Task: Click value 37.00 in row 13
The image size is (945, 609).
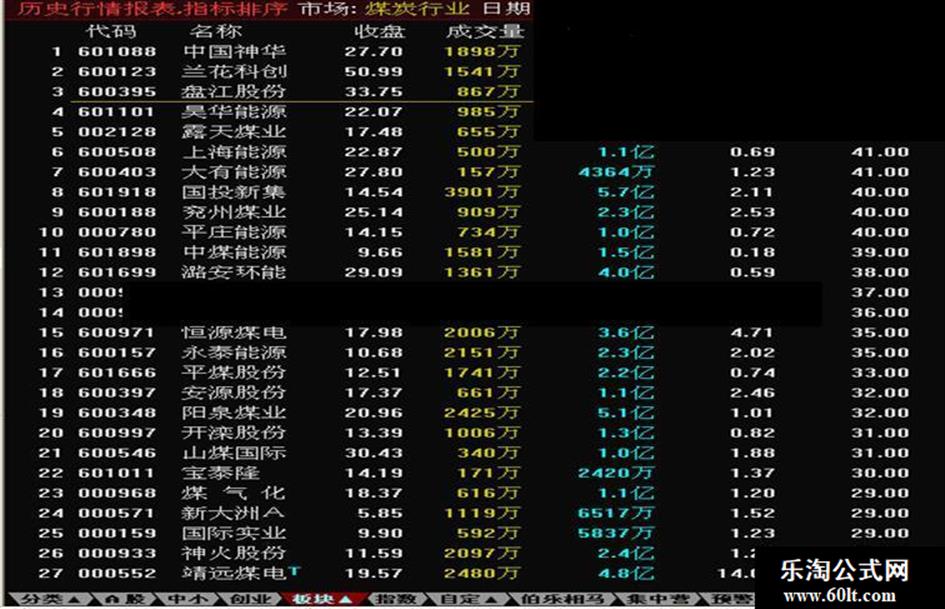Action: click(880, 292)
